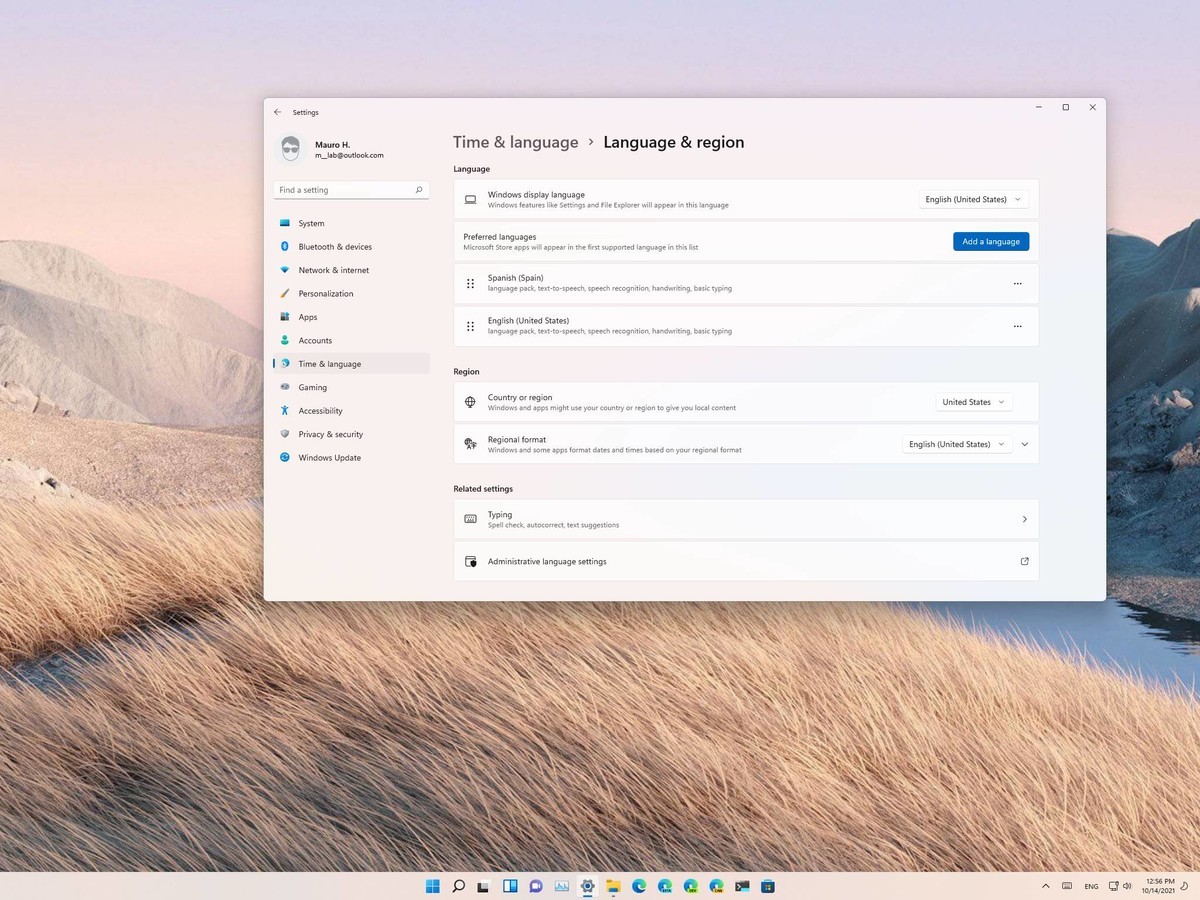
Task: Open Task View from the taskbar
Action: 484,886
